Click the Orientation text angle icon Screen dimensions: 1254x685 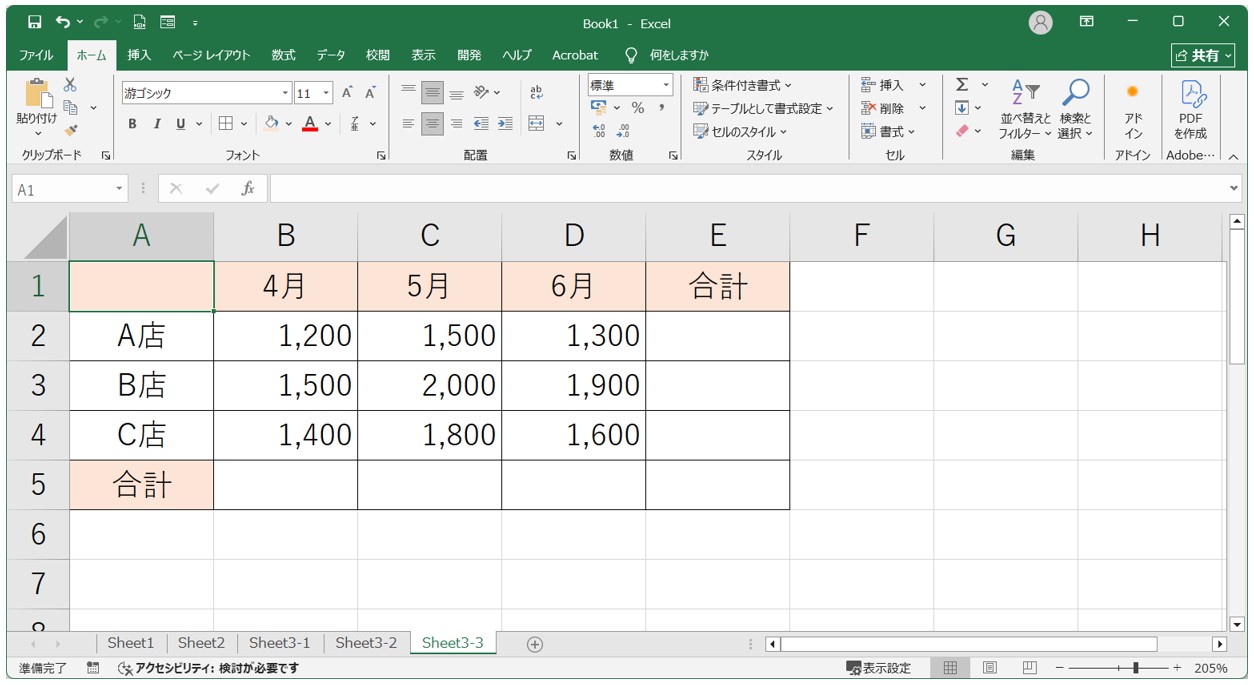(481, 93)
